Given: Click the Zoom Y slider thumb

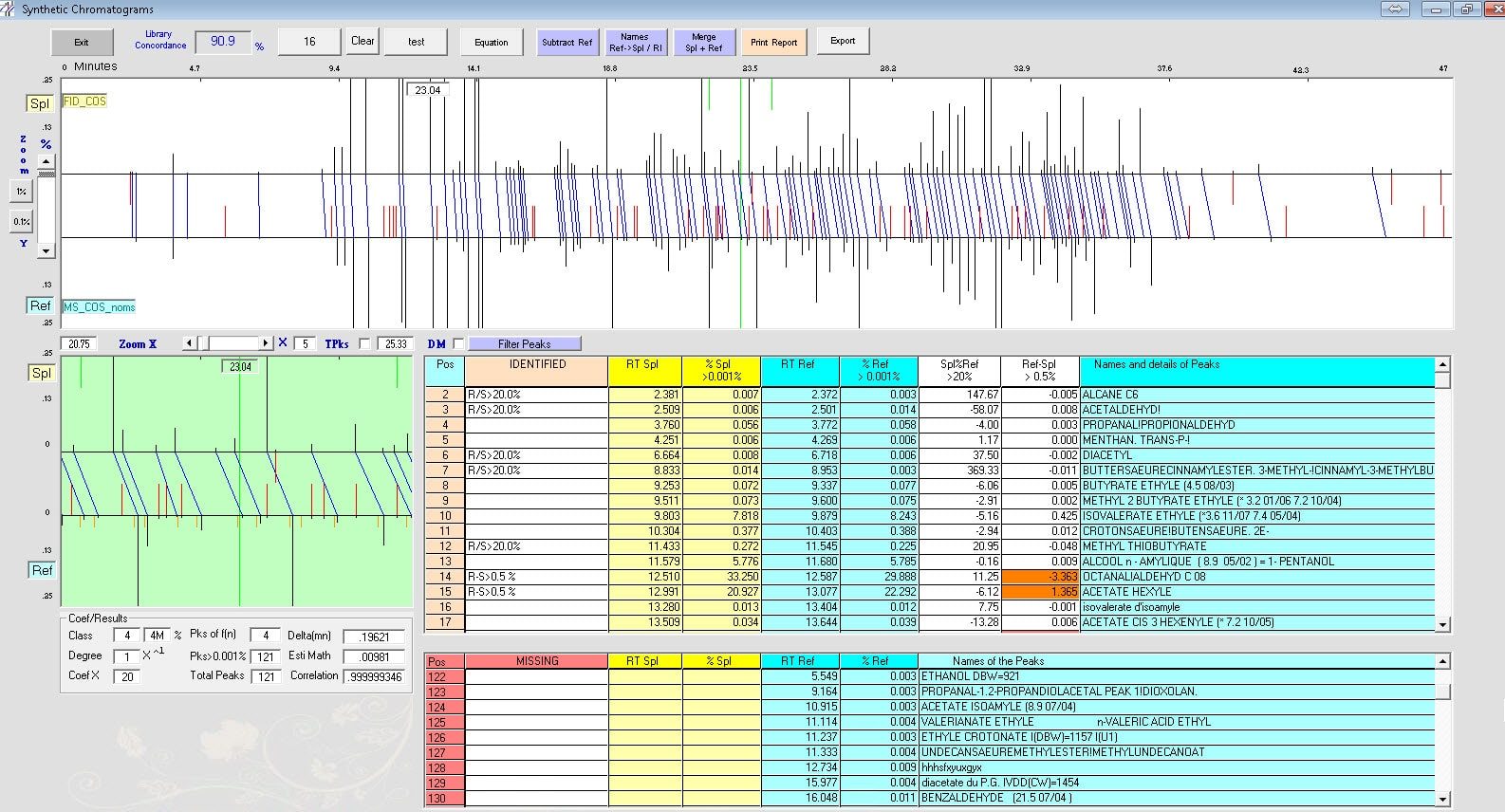Looking at the screenshot, I should point(46,173).
